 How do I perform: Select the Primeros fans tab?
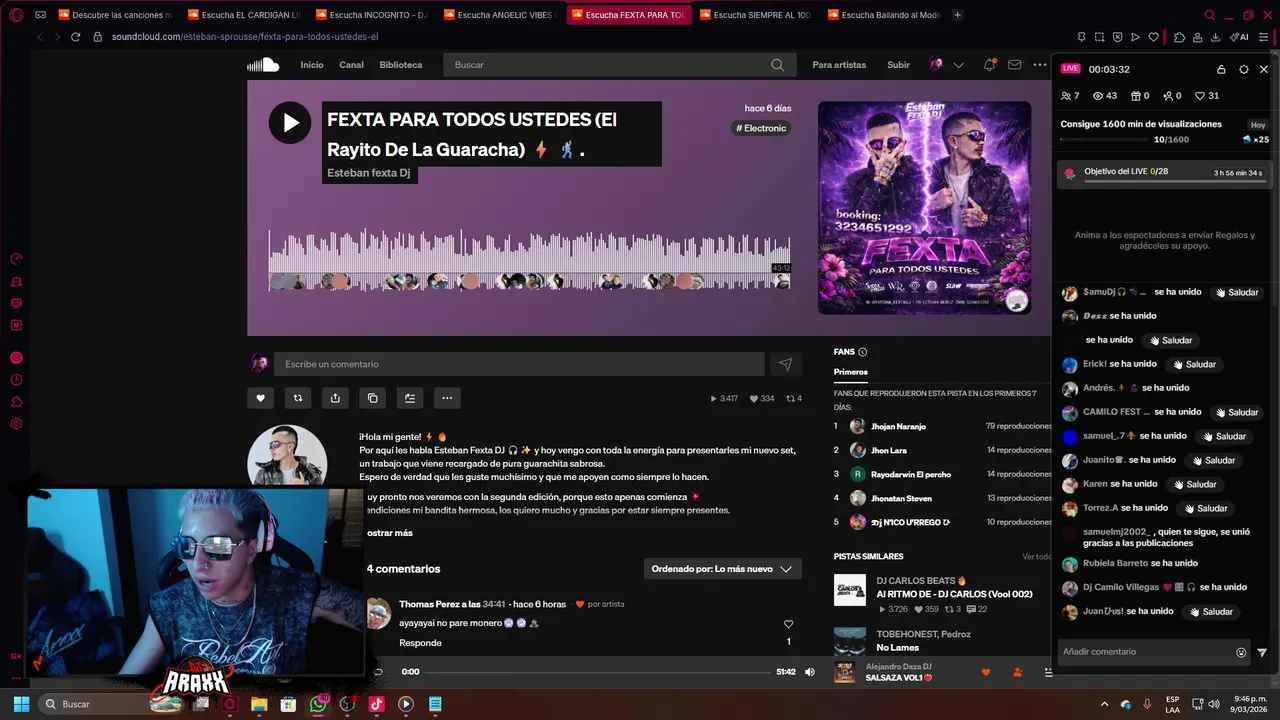point(851,372)
